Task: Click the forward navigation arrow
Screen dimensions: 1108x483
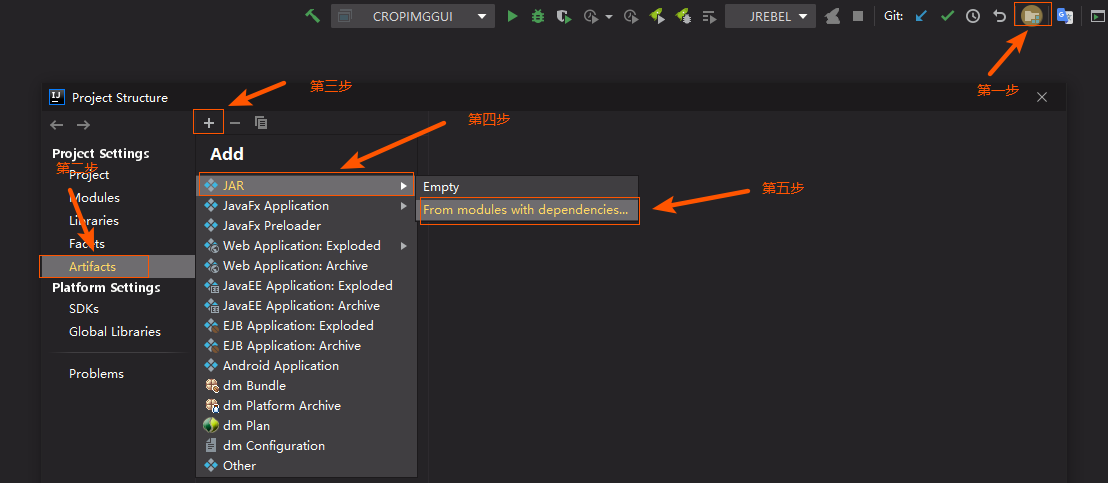Action: pos(83,125)
